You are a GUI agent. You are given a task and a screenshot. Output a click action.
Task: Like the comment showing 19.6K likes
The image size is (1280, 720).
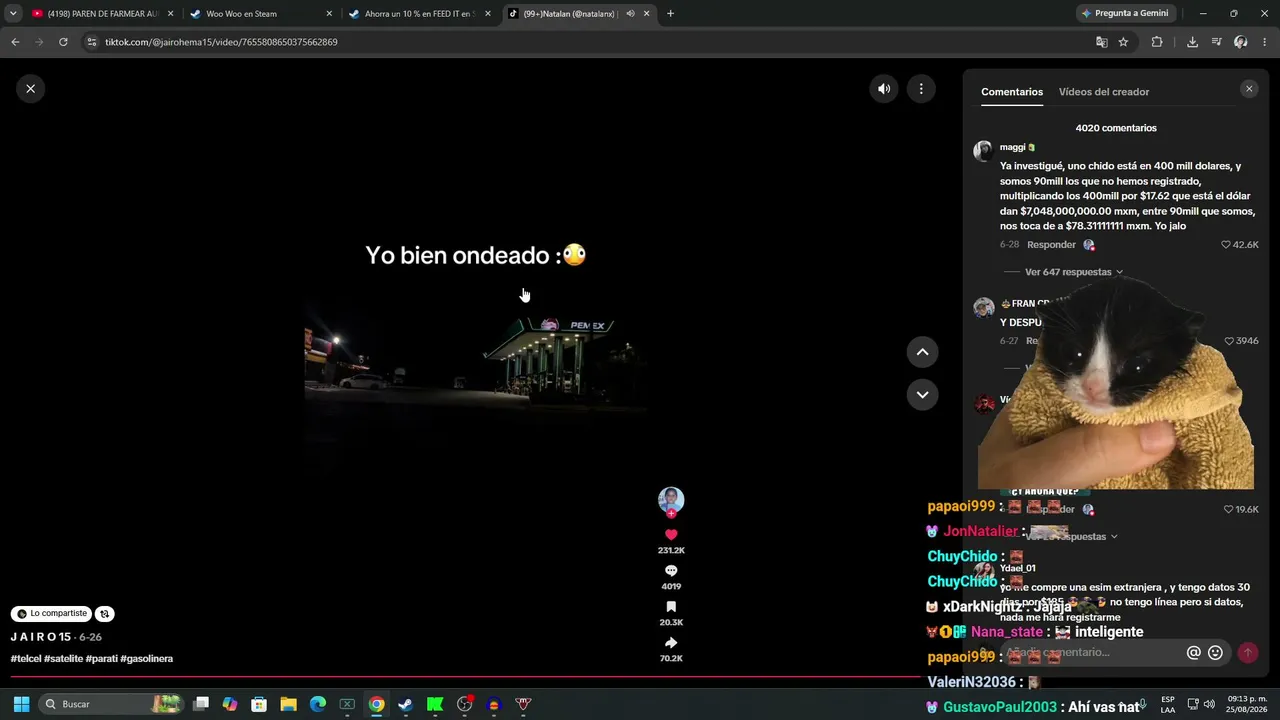coord(1229,510)
